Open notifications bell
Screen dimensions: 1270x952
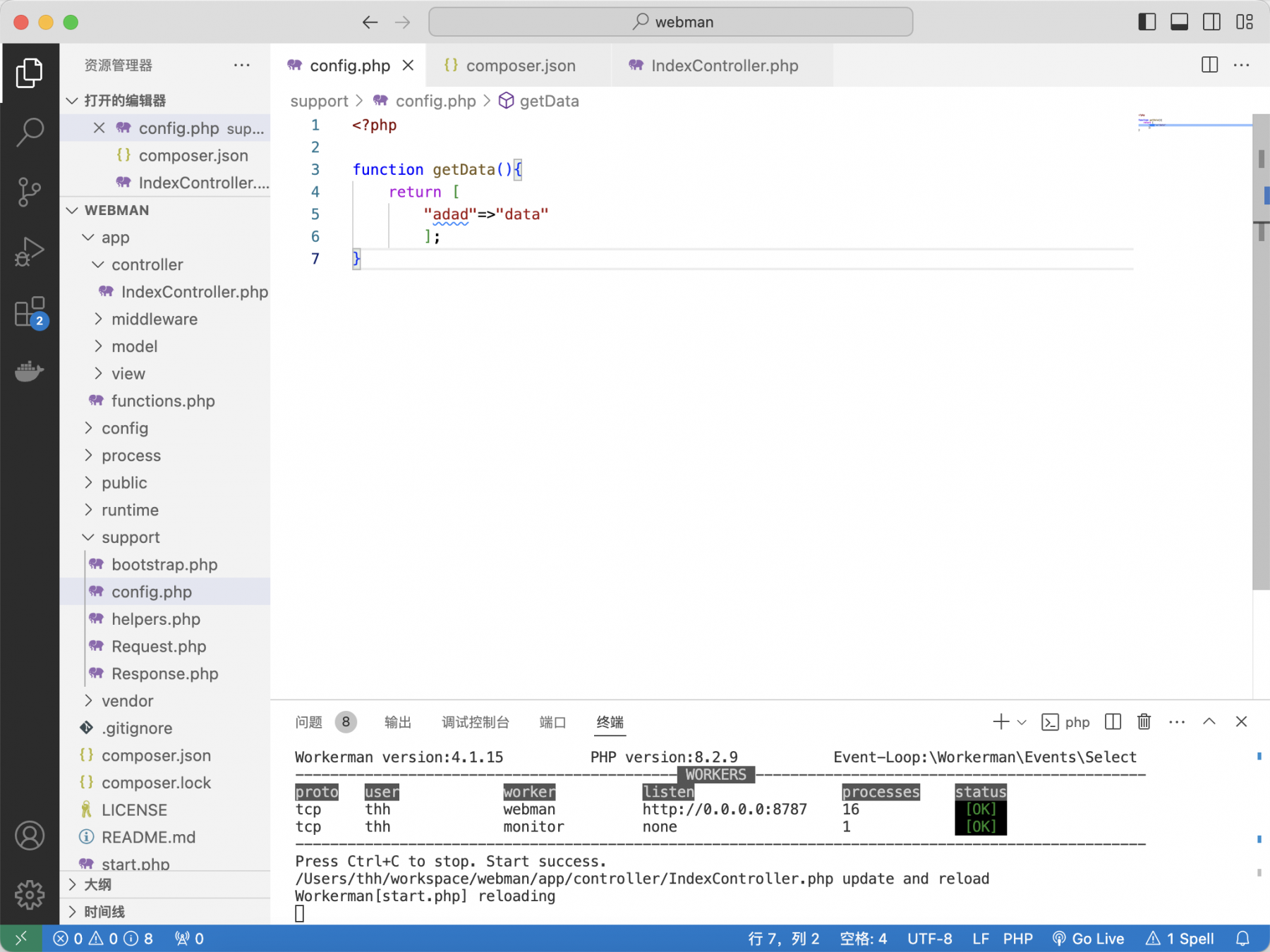(1242, 938)
